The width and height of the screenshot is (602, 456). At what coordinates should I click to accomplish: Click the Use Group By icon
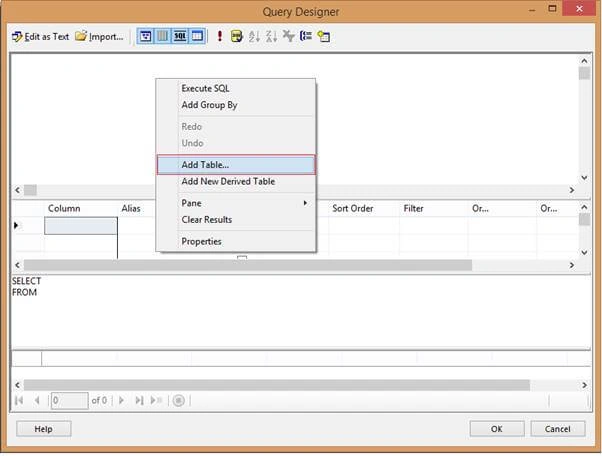(306, 36)
